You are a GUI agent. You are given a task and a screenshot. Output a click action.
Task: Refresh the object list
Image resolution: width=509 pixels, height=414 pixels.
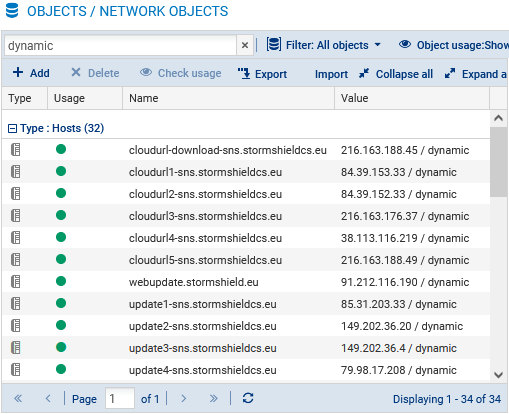tap(248, 398)
